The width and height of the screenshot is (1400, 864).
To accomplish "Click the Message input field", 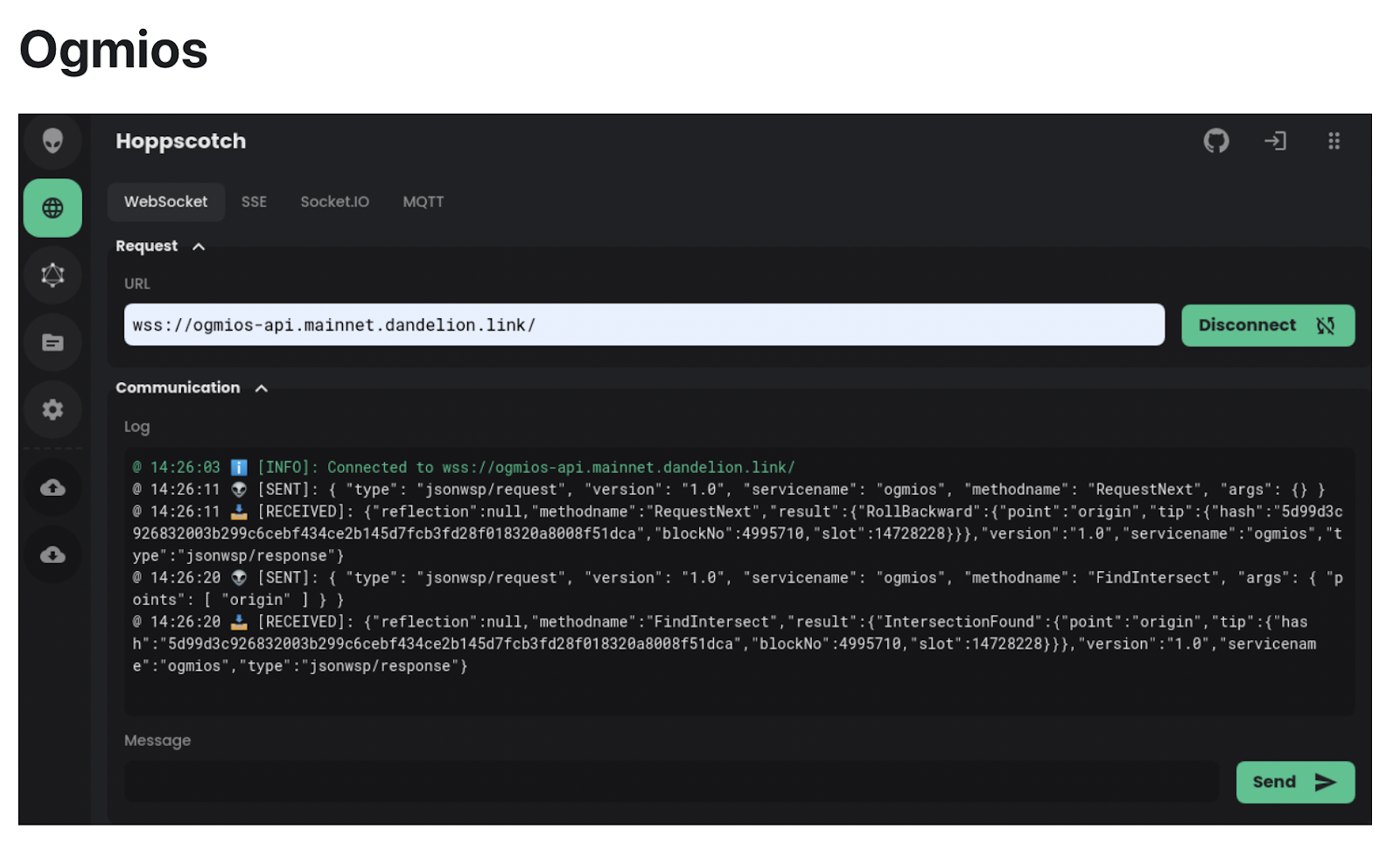I will pyautogui.click(x=671, y=782).
